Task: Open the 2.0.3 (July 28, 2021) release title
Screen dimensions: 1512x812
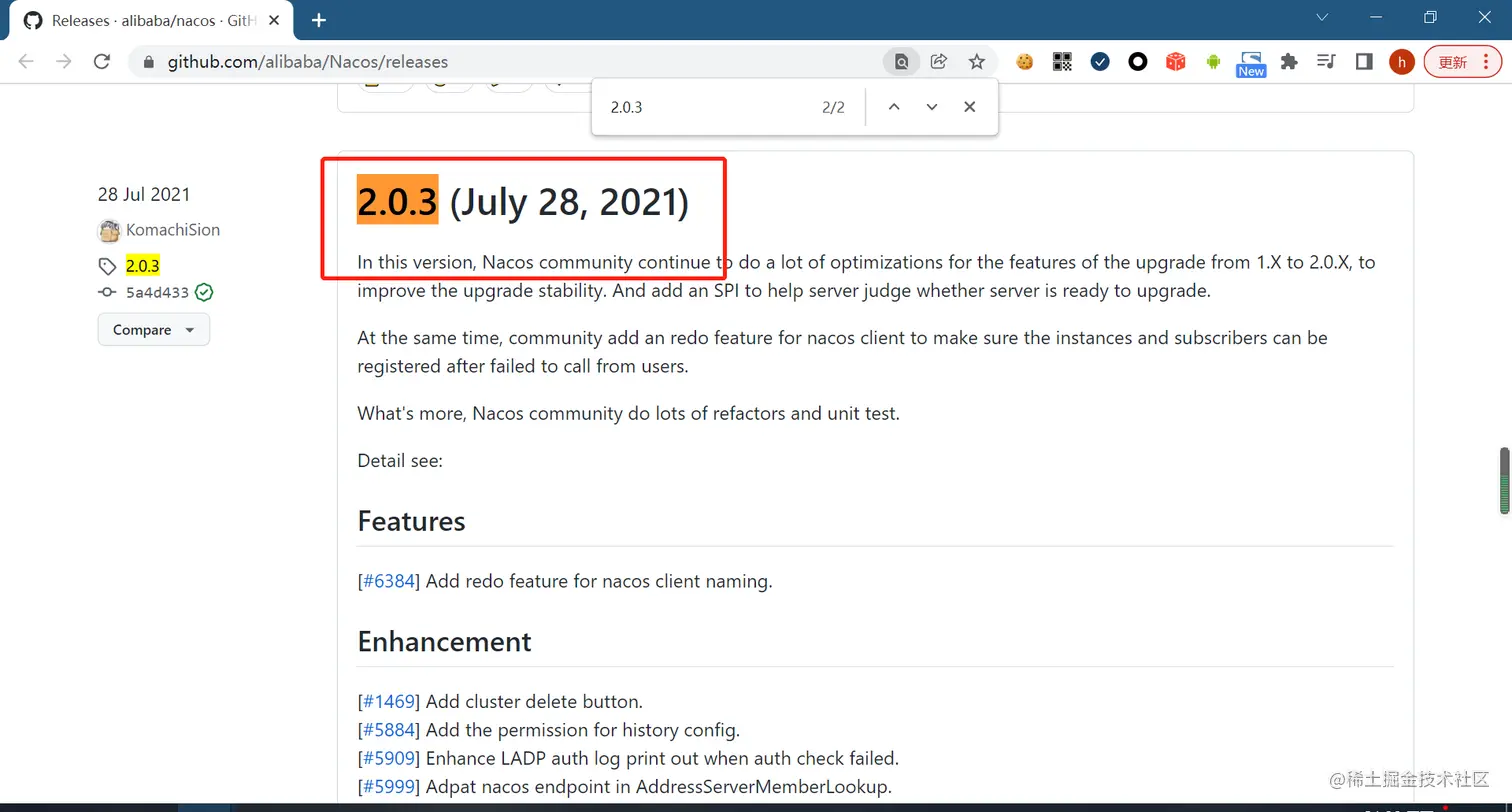Action: (x=523, y=202)
